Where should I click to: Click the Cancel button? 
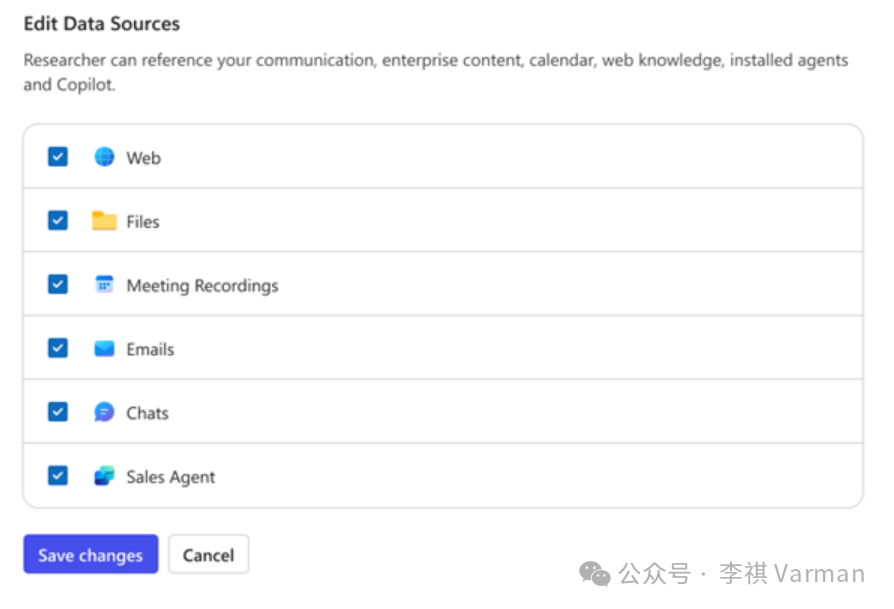pos(208,554)
